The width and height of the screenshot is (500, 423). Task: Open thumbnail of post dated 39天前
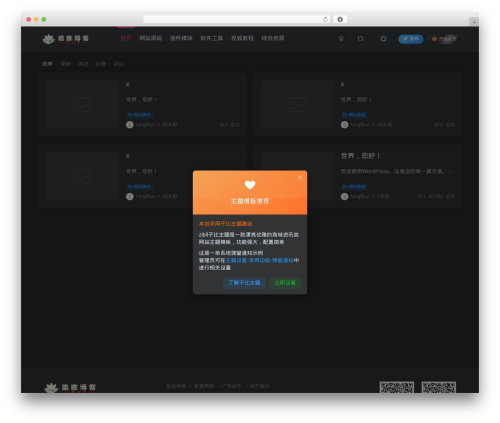[x=82, y=104]
